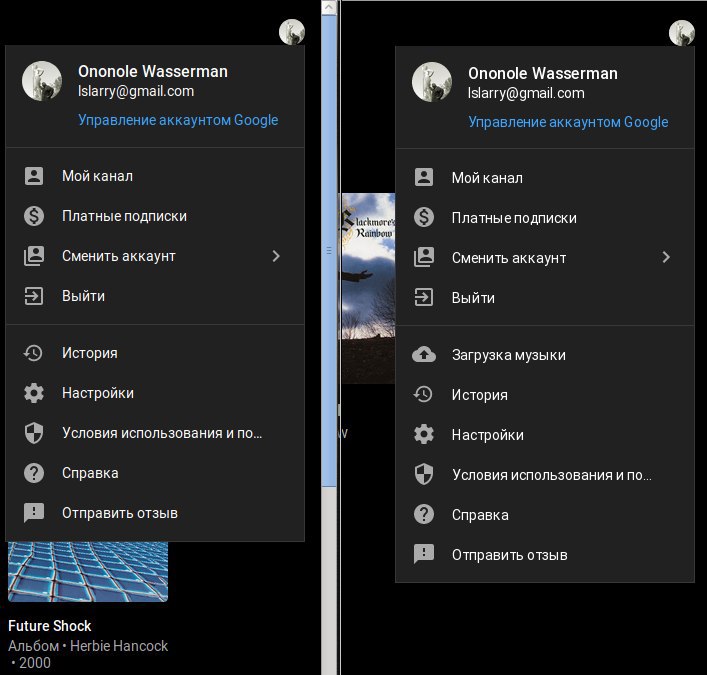Click "Платные подписки" text in right menu
This screenshot has height=675, width=707.
[x=514, y=218]
